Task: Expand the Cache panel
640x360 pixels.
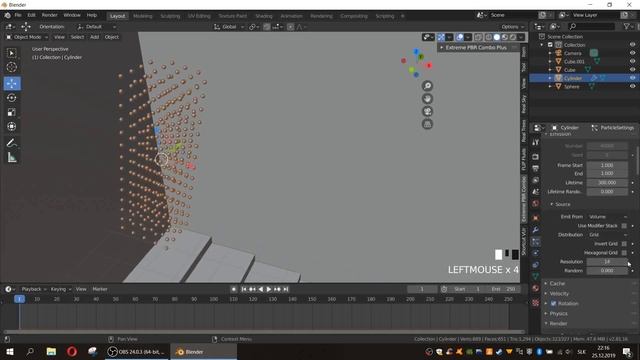Action: pyautogui.click(x=557, y=283)
